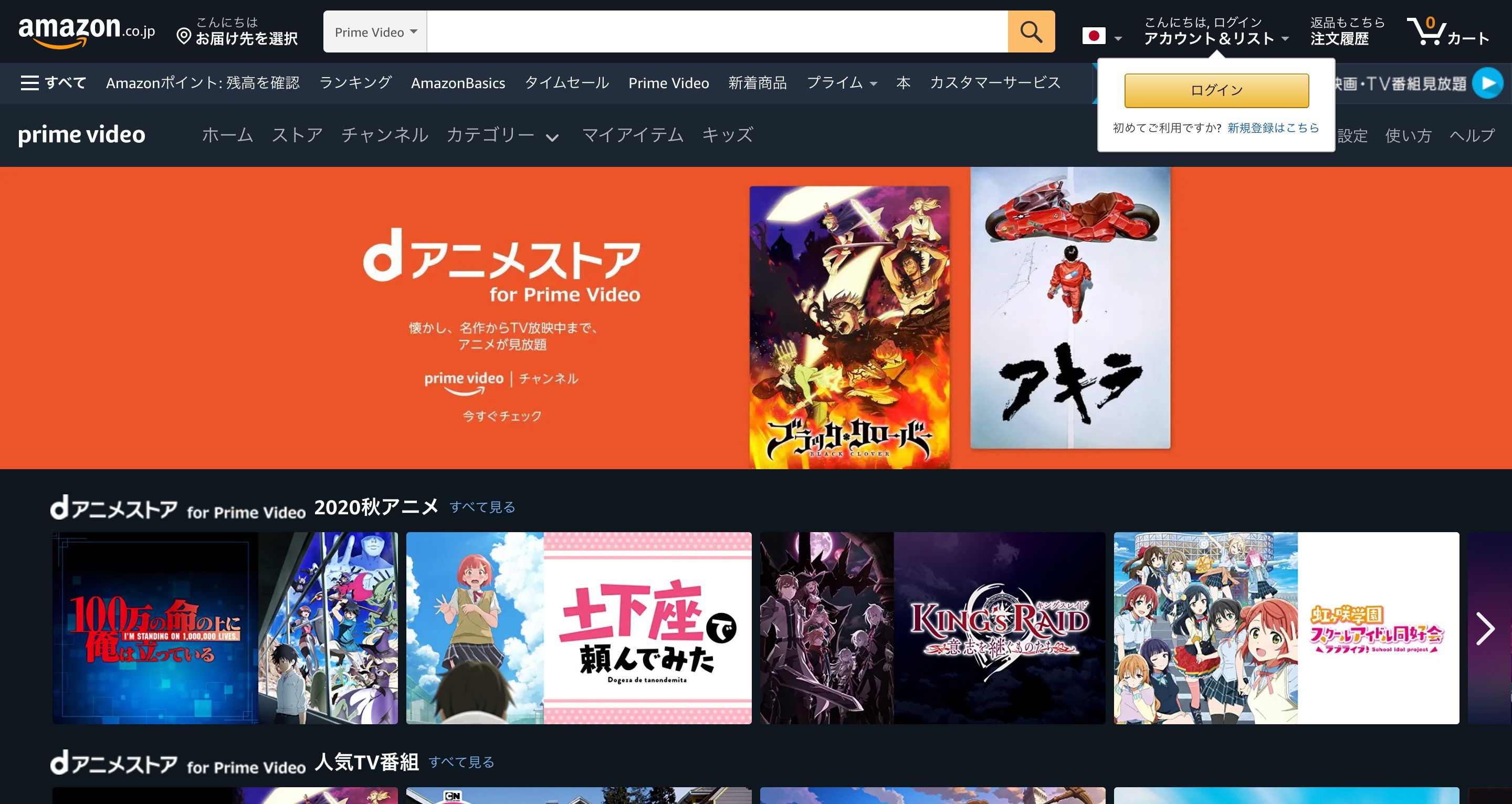Image resolution: width=1512 pixels, height=804 pixels.
Task: Click the delivery location pin icon
Action: click(184, 36)
